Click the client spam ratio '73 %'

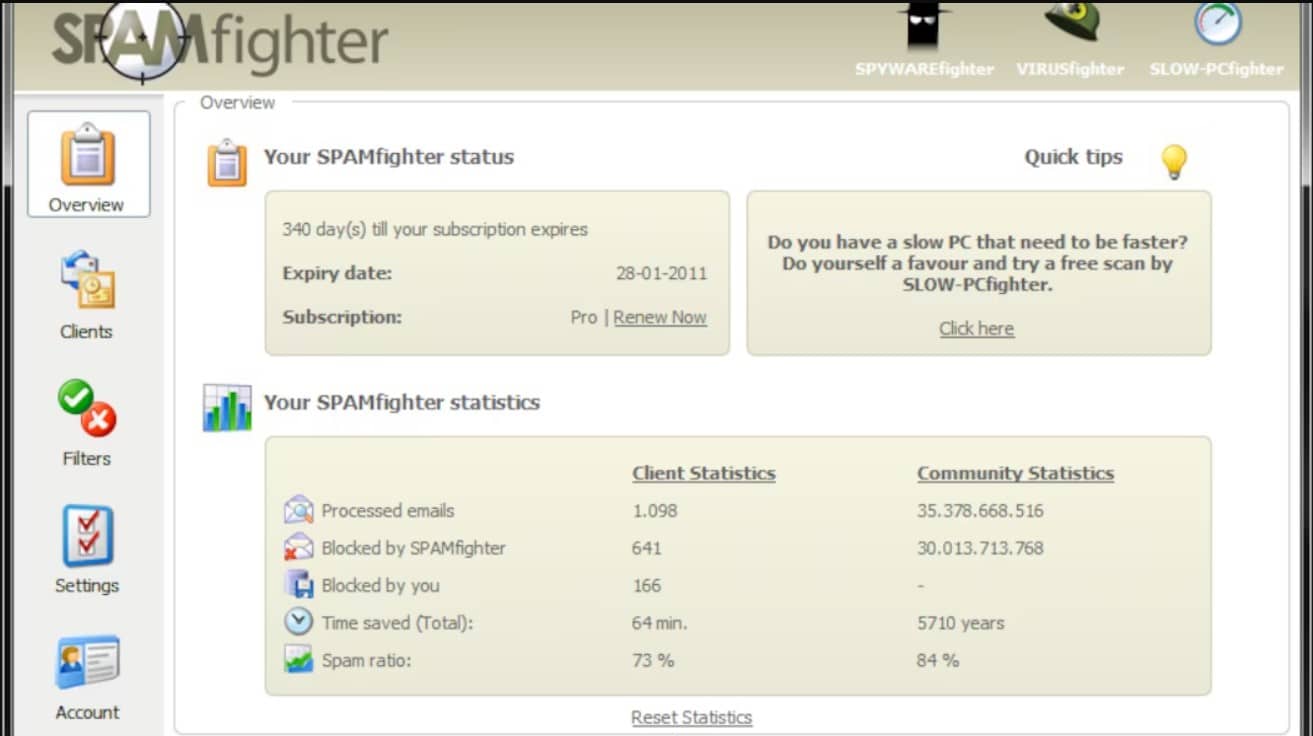pos(653,660)
